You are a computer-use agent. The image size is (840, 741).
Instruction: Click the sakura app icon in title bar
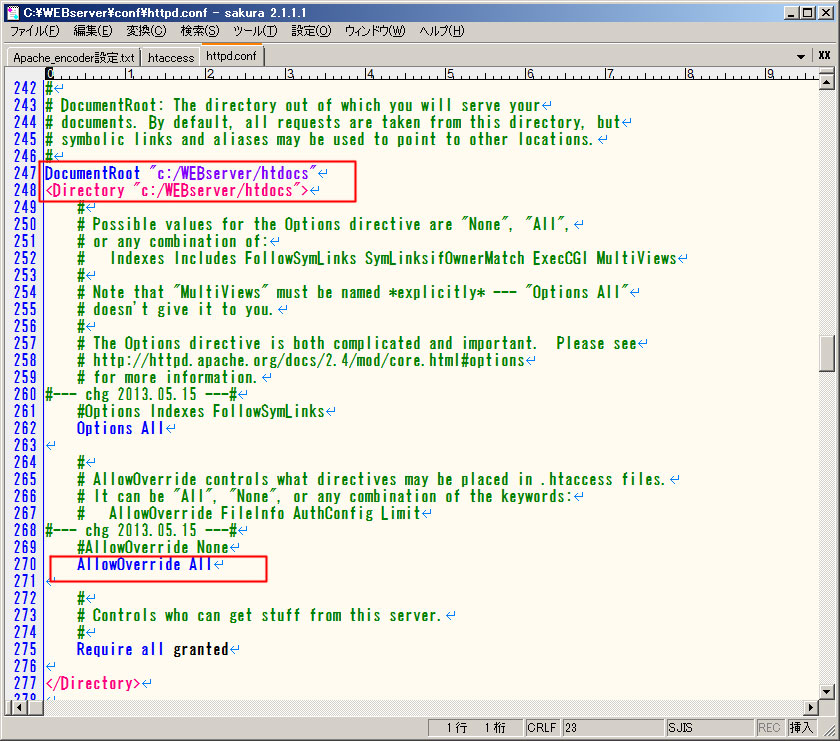coord(13,12)
